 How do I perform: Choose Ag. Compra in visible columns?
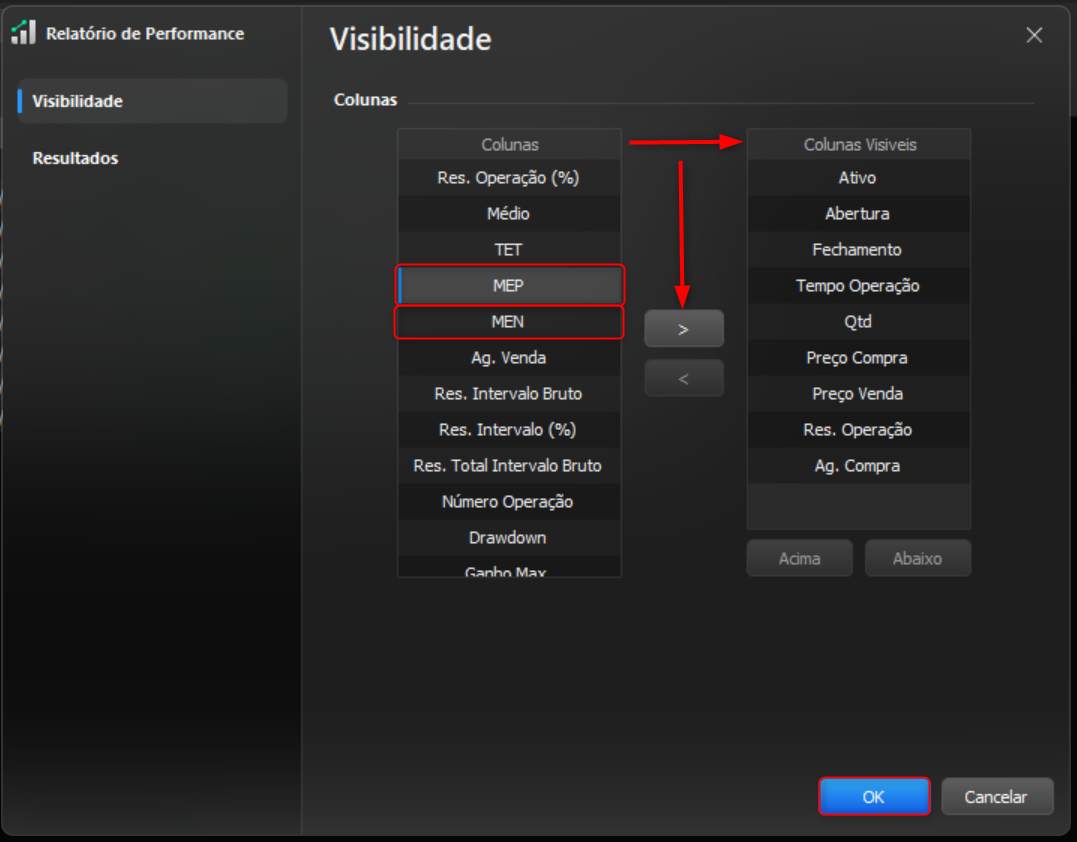[859, 466]
